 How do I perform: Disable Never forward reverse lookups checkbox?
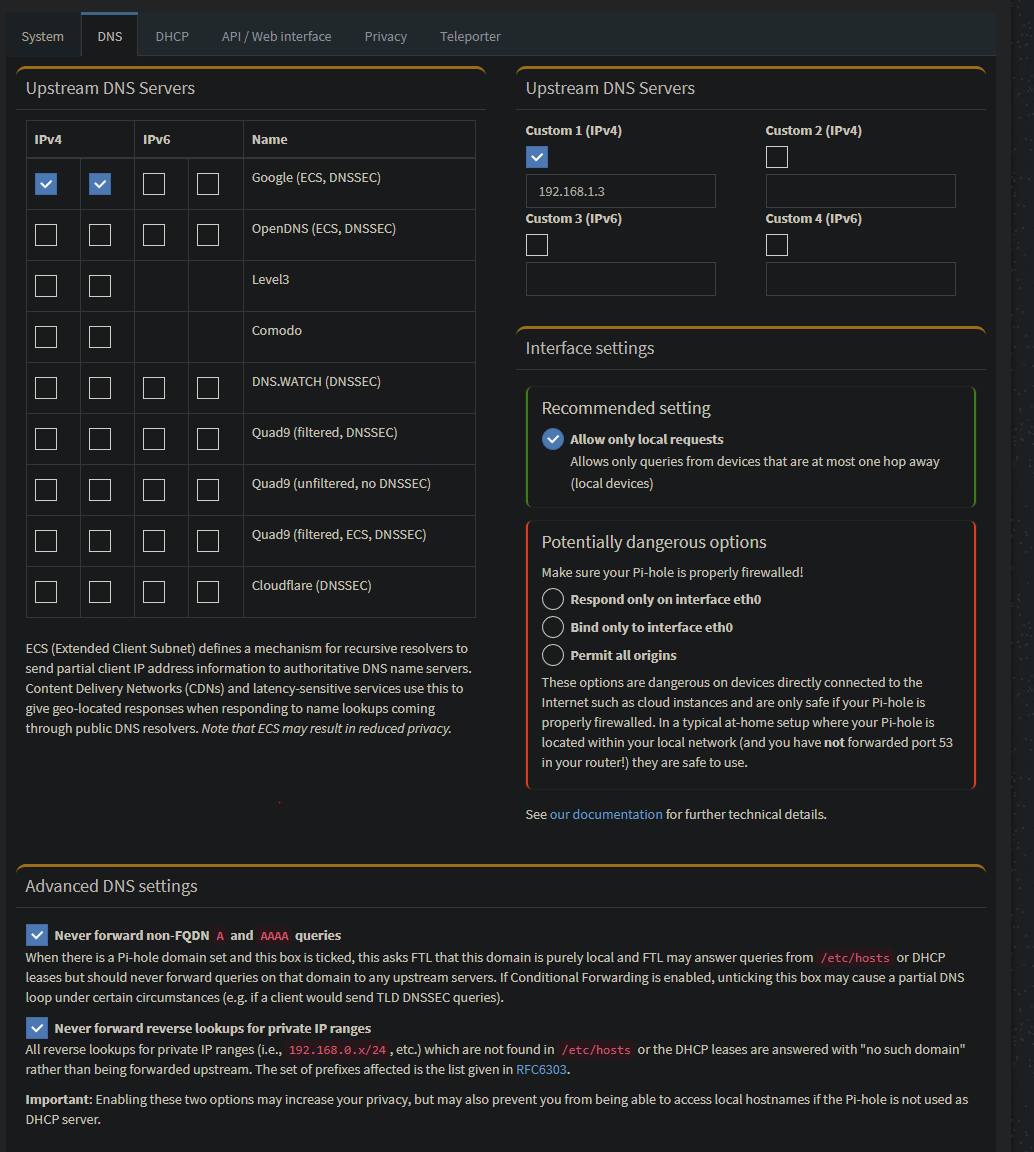pyautogui.click(x=37, y=1029)
